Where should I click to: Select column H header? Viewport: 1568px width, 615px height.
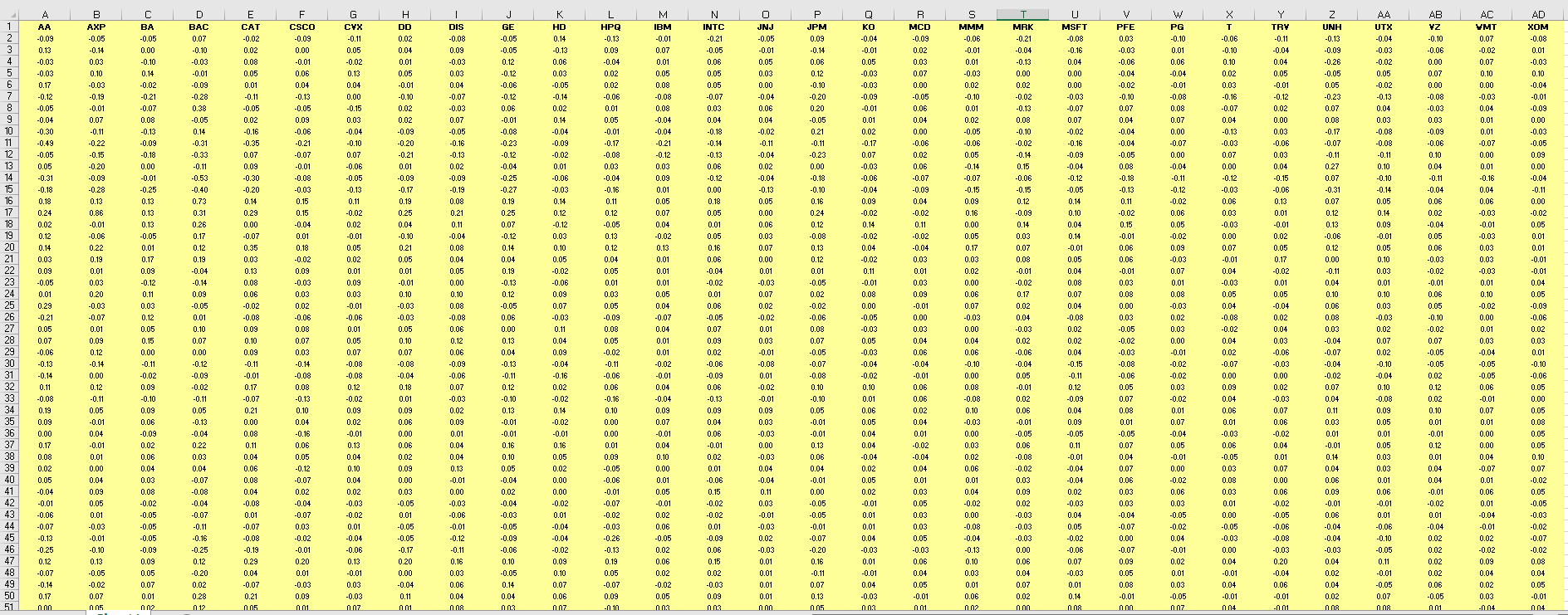(x=405, y=14)
